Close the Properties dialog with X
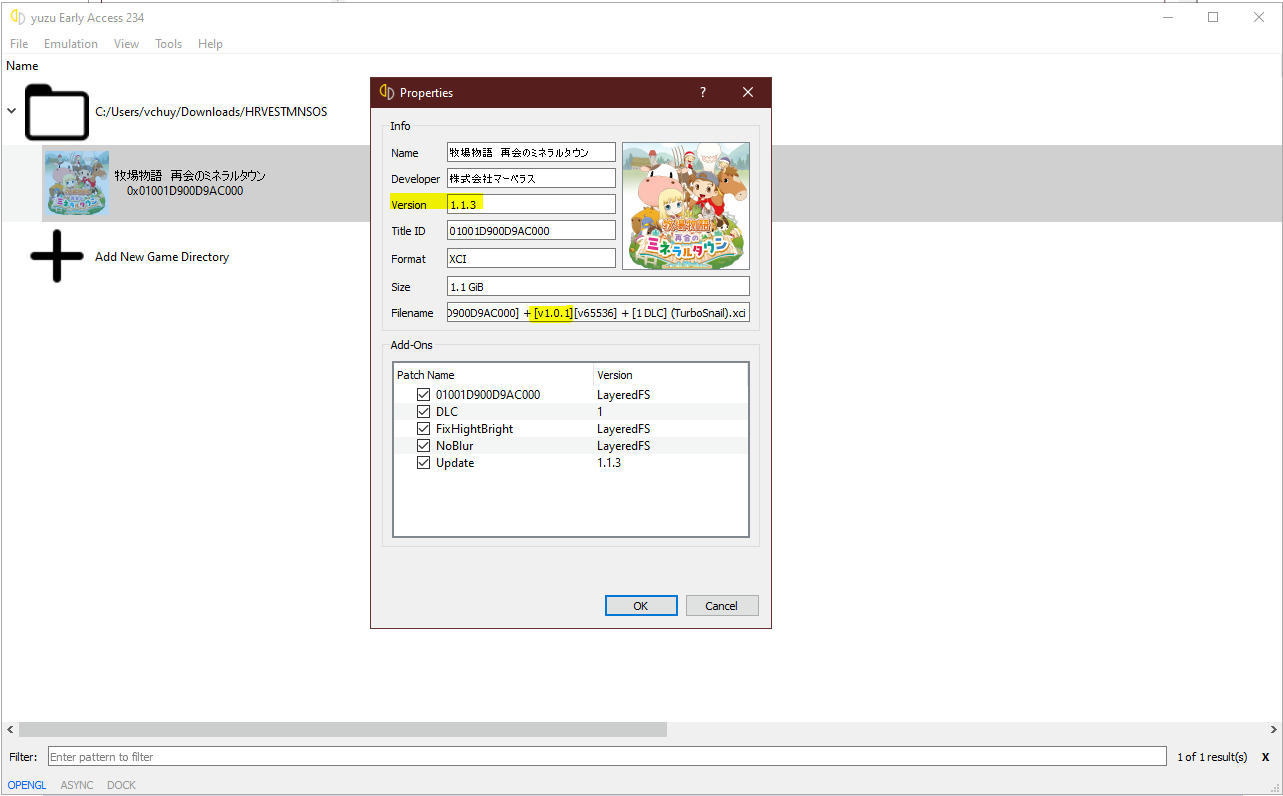Image resolution: width=1283 pixels, height=796 pixels. (x=748, y=92)
